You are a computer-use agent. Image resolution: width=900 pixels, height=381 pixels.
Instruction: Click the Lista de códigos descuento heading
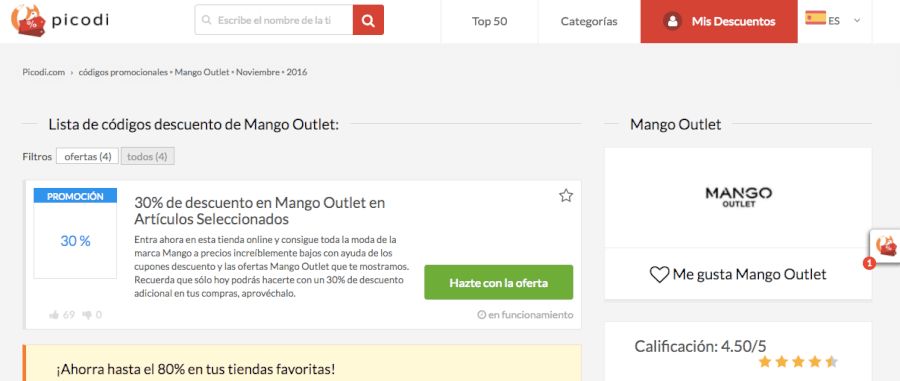coord(194,124)
